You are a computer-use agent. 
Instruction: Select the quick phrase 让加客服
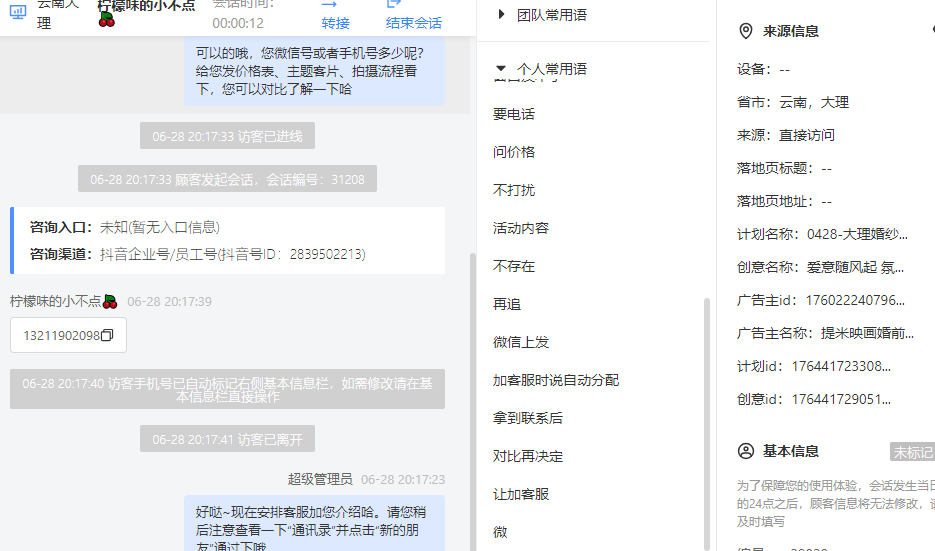point(521,494)
